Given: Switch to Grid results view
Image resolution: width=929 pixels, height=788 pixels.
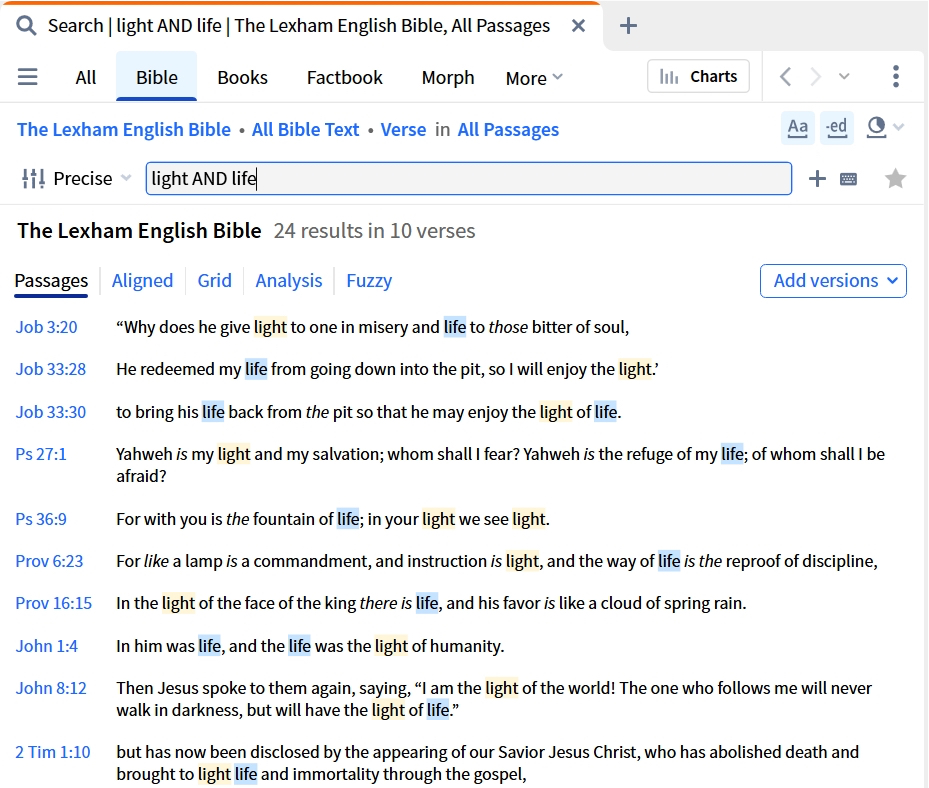Looking at the screenshot, I should (x=214, y=281).
